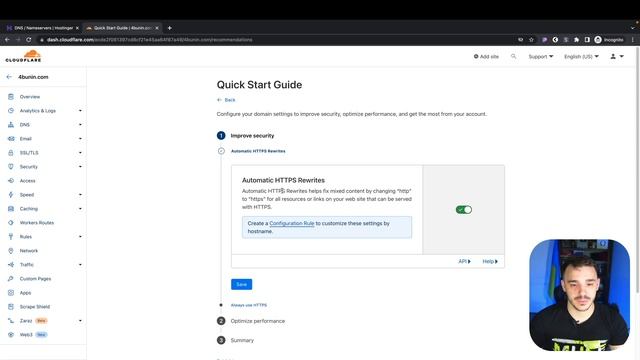Select the Quick Start Guide browser tab
Image resolution: width=640 pixels, height=360 pixels.
pyautogui.click(x=122, y=28)
